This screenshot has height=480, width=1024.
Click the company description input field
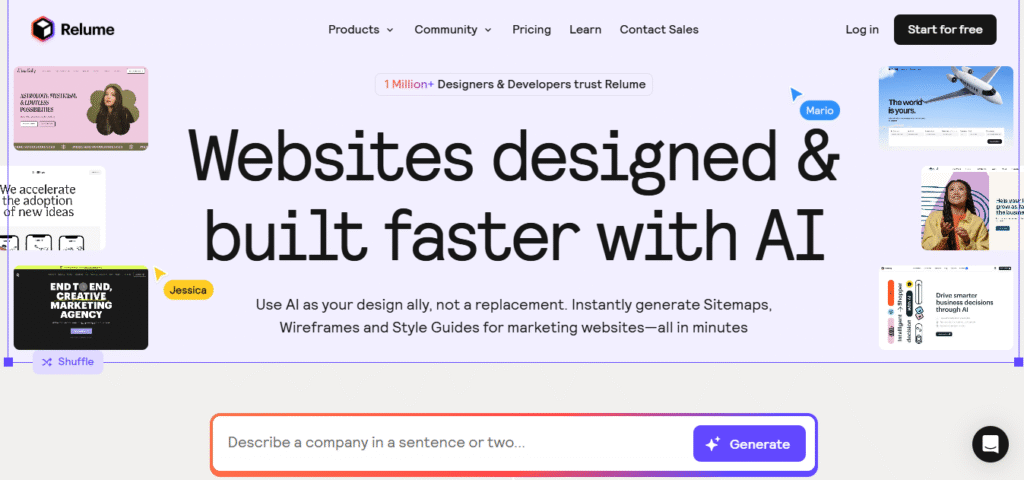[450, 443]
